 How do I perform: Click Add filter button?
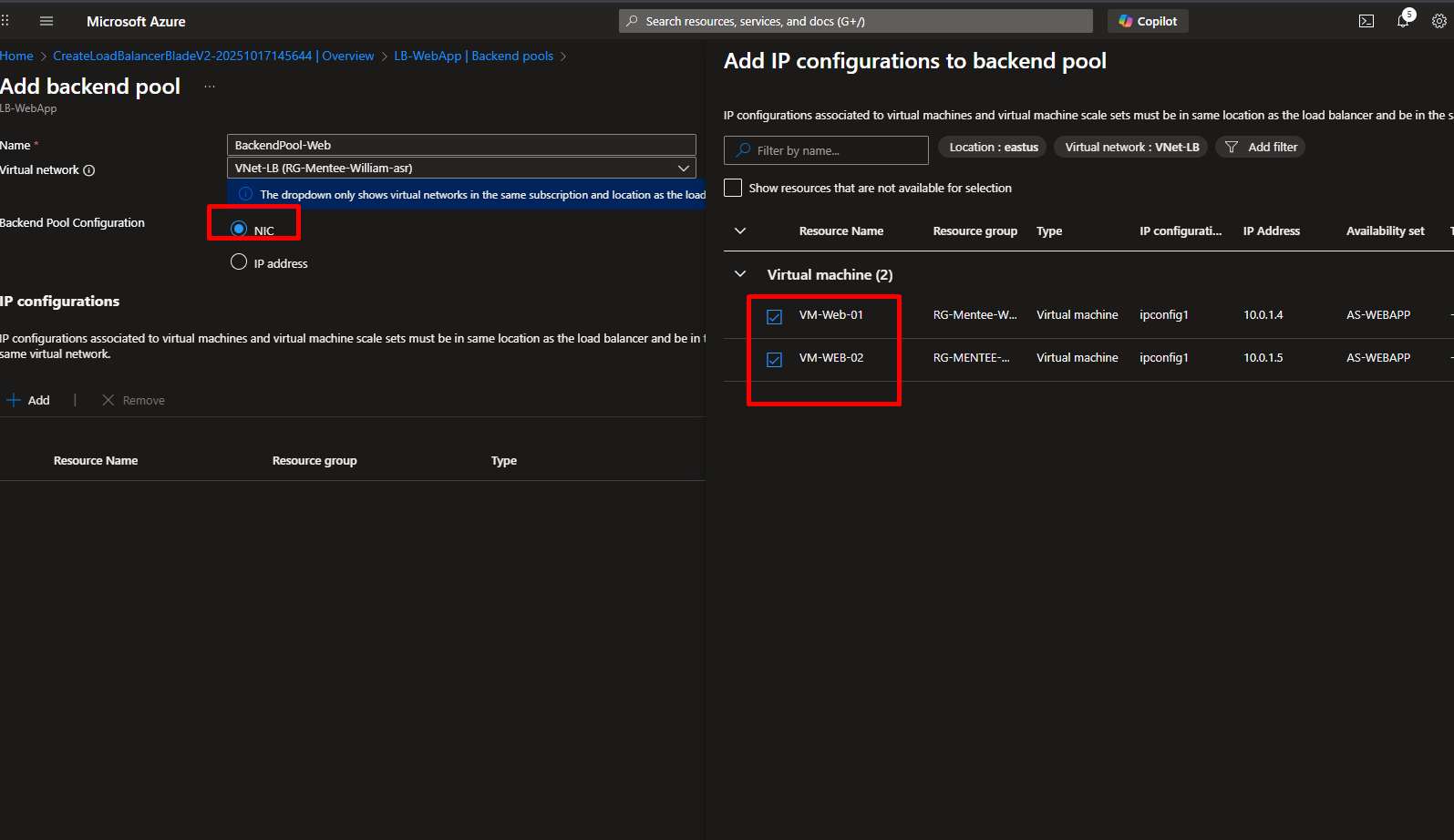click(x=1261, y=147)
